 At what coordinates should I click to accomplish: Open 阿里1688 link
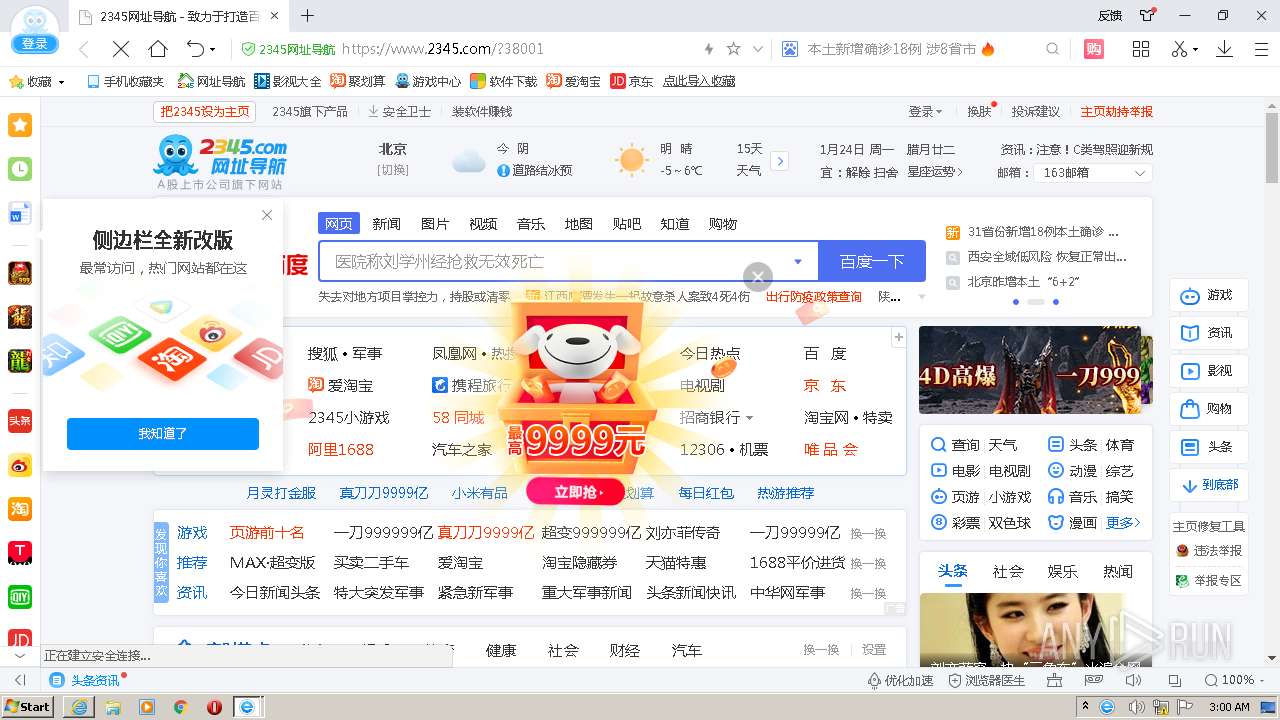coord(340,450)
